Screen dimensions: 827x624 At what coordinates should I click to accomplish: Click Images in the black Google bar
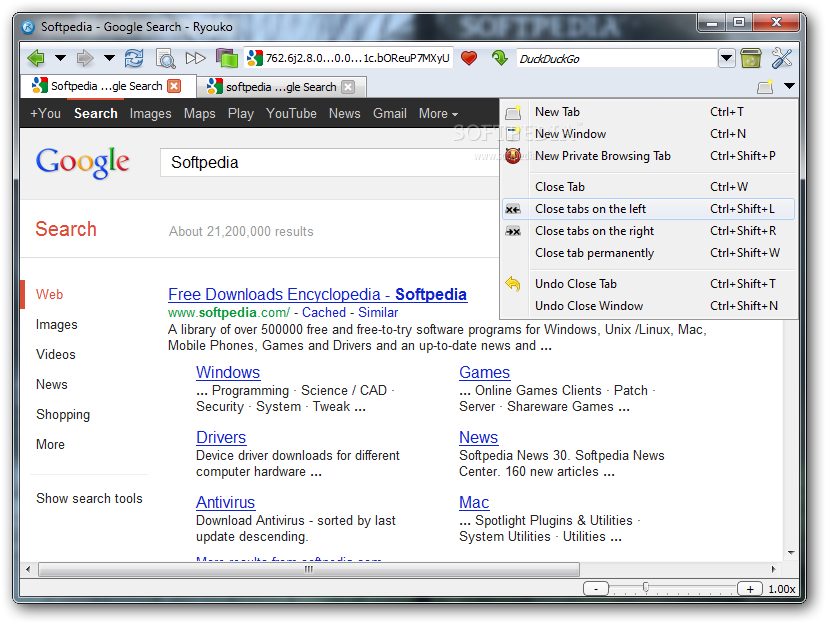tap(150, 113)
